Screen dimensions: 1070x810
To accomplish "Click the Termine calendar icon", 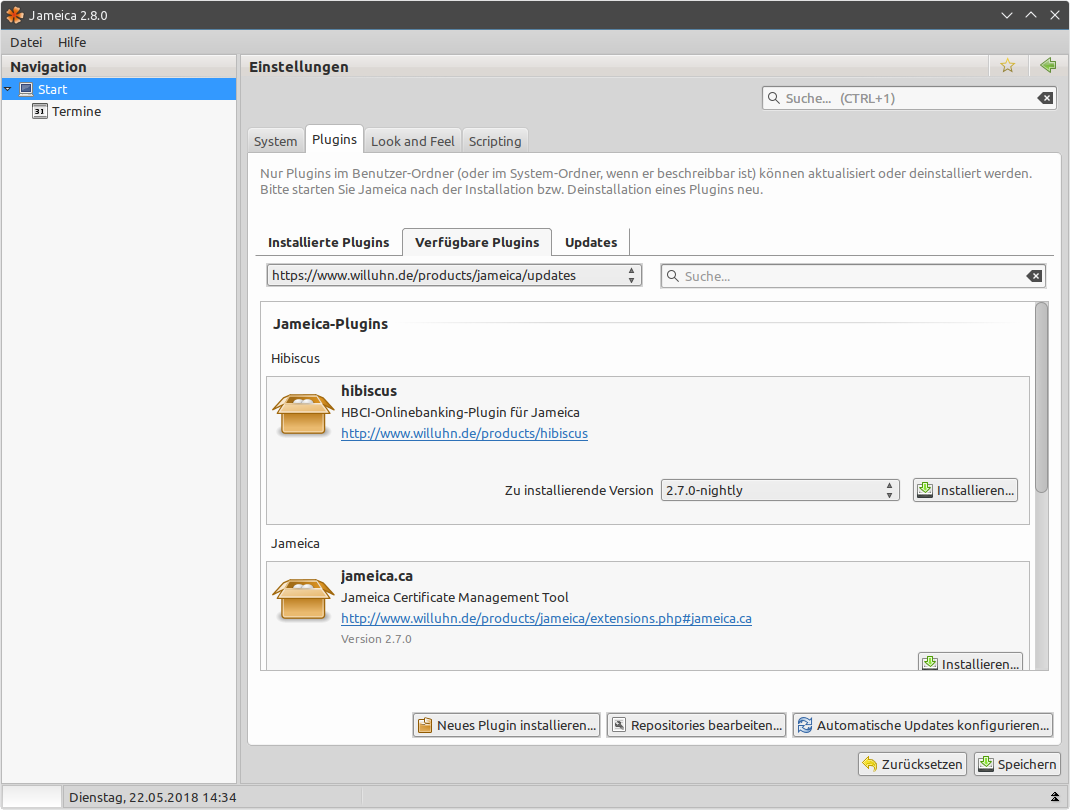I will [40, 111].
